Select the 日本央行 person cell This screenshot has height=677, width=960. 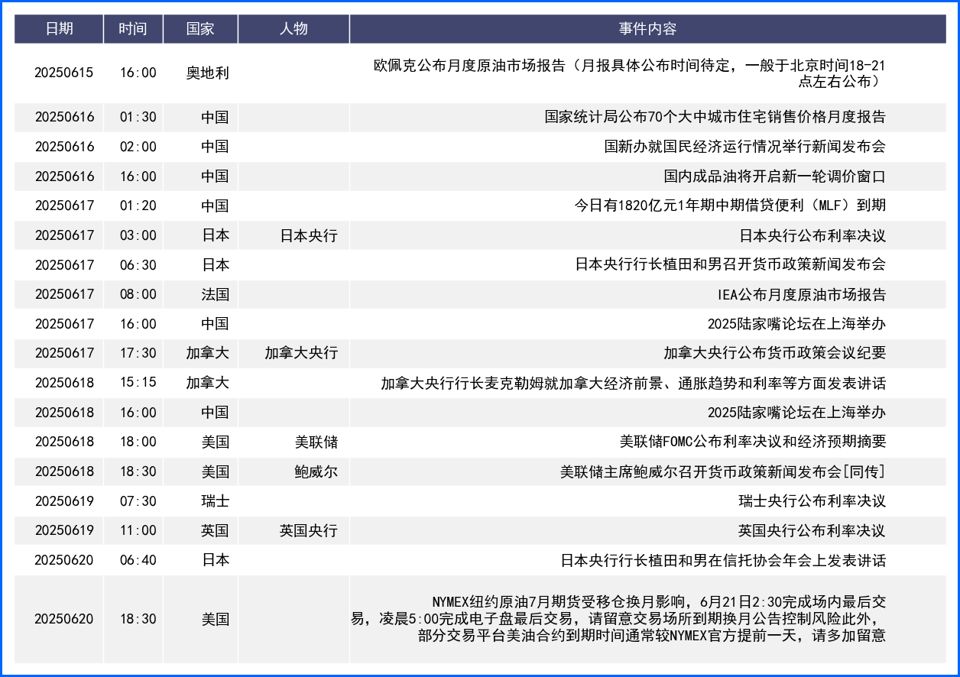tap(309, 236)
